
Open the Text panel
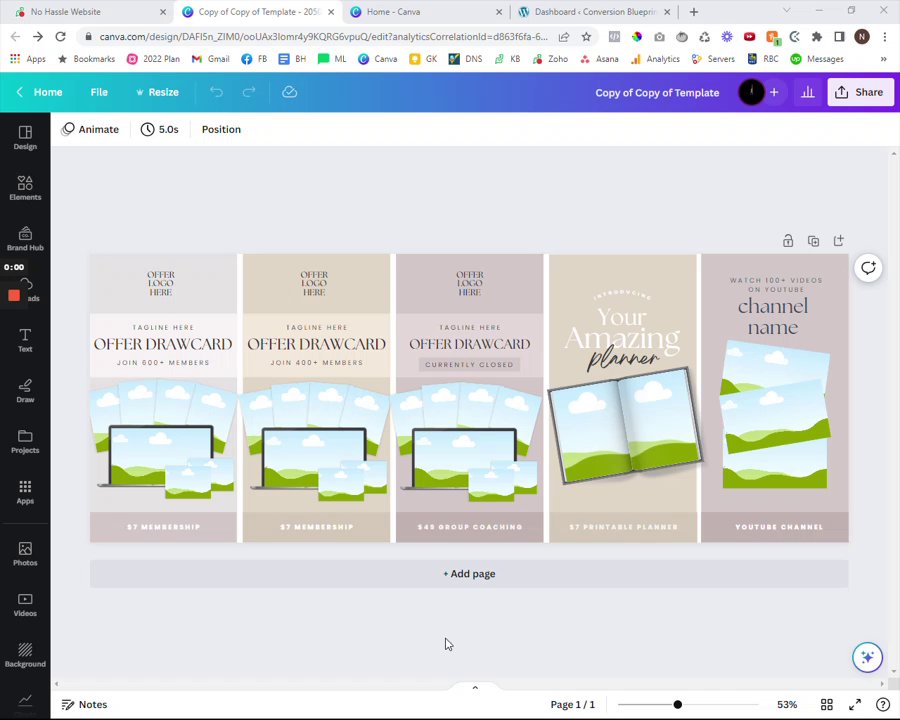coord(25,340)
